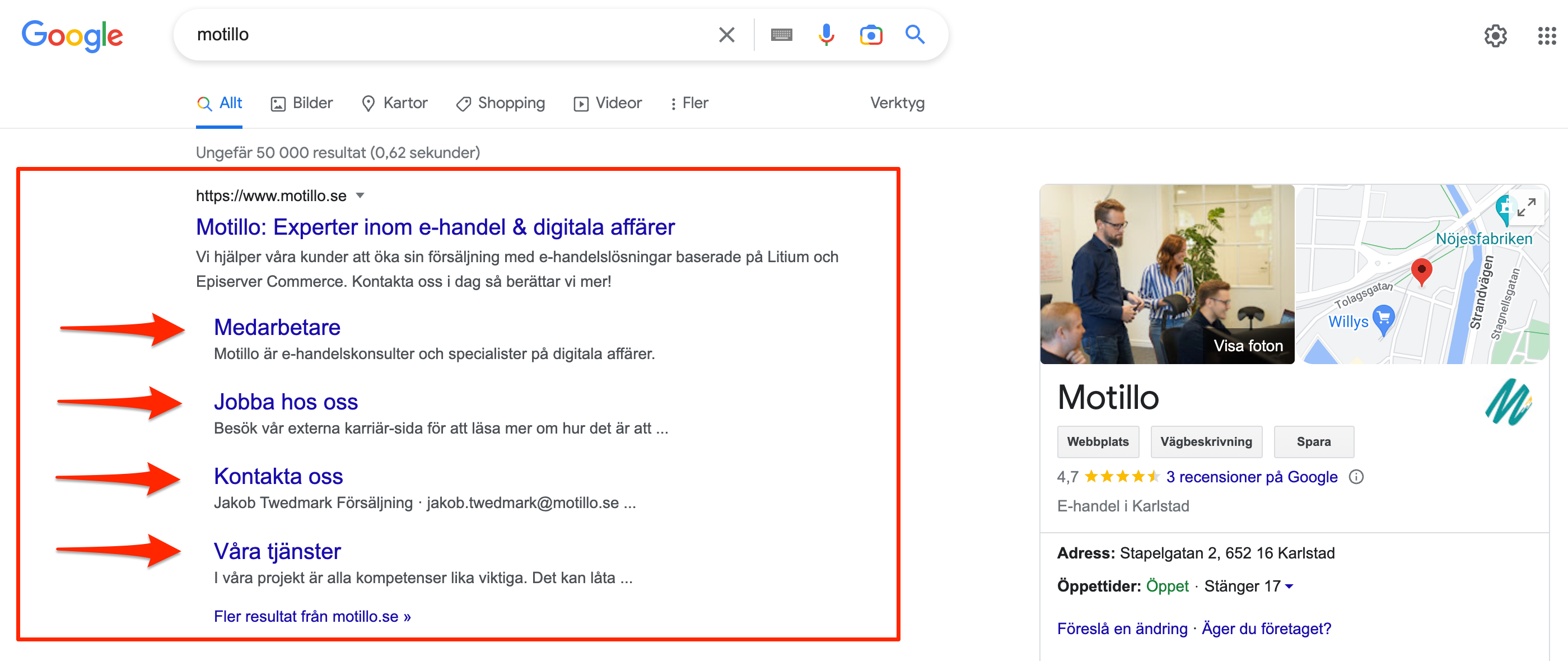Switch to the Shopping tab

(x=500, y=103)
